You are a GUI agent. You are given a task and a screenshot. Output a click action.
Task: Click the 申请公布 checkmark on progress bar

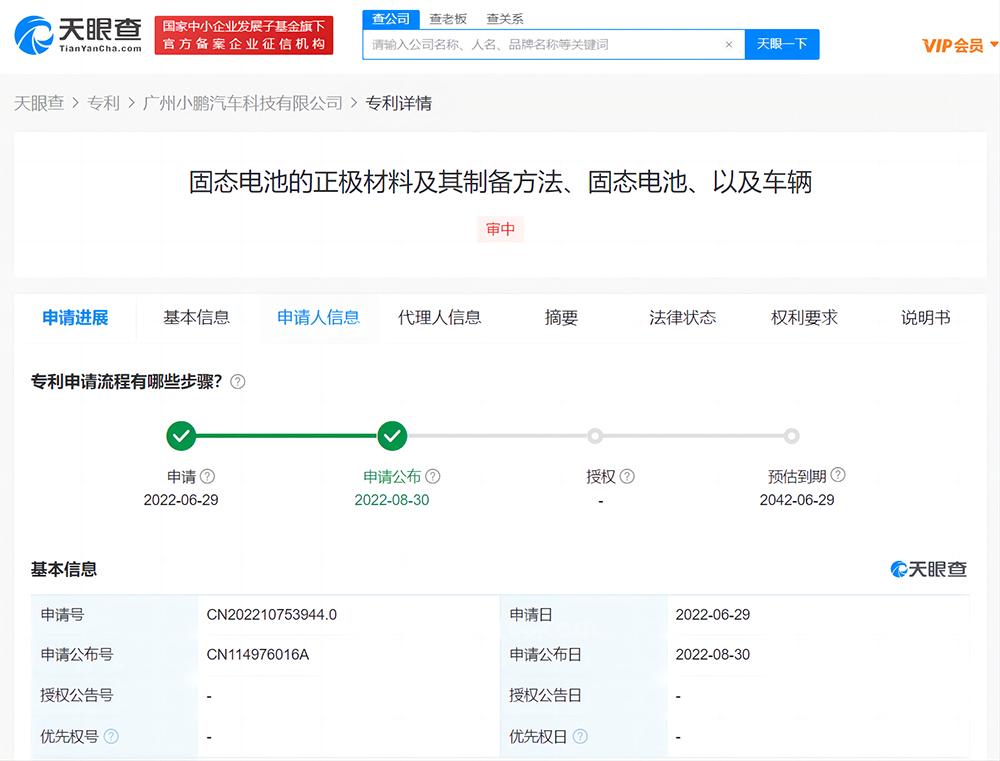pos(392,436)
